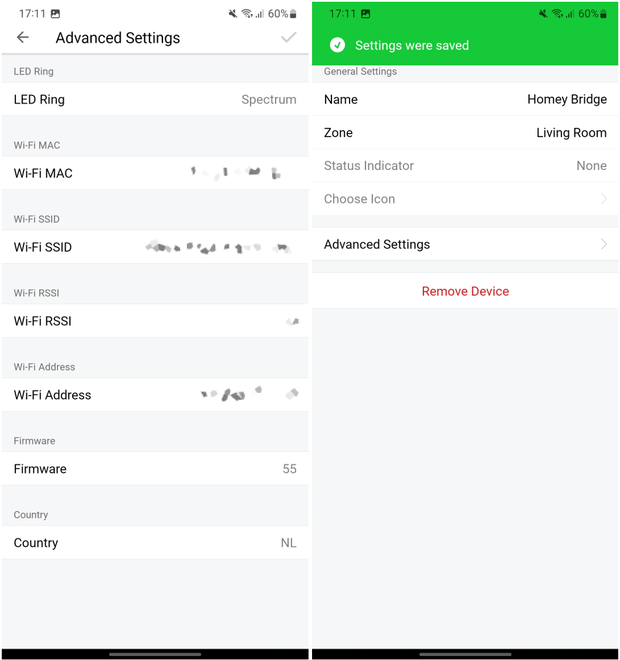
Task: Tap the left screen's muted sound icon
Action: [x=233, y=14]
